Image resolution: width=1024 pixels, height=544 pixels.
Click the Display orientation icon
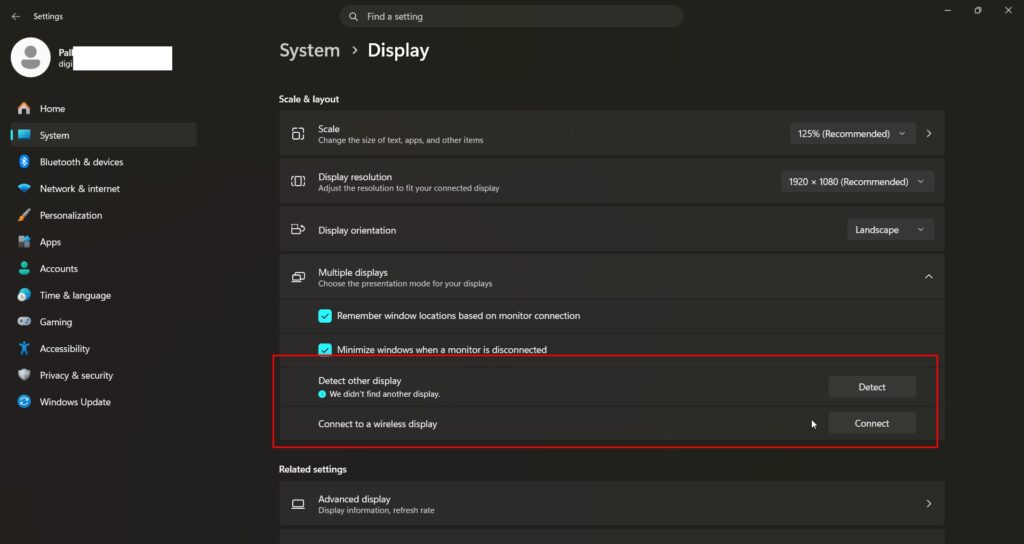point(298,229)
